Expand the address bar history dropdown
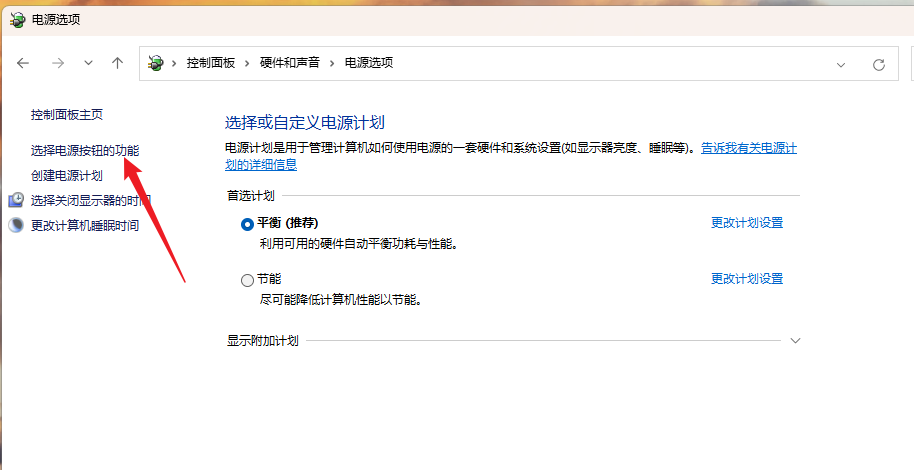Image resolution: width=914 pixels, height=470 pixels. point(841,65)
